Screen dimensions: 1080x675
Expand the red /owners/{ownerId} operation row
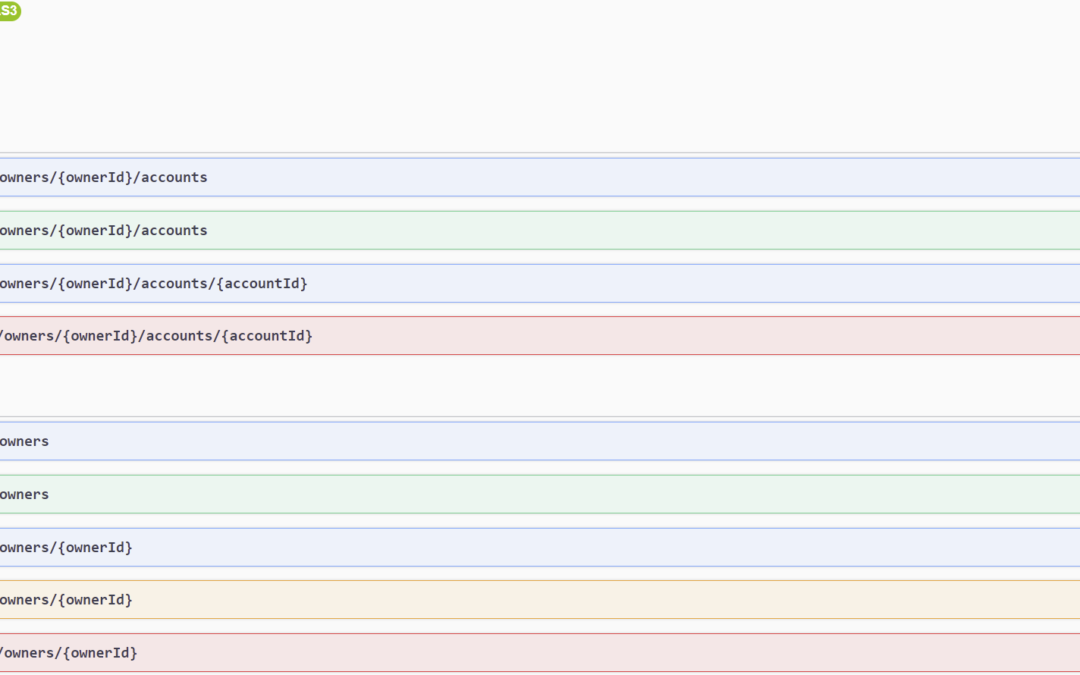click(x=600, y=653)
